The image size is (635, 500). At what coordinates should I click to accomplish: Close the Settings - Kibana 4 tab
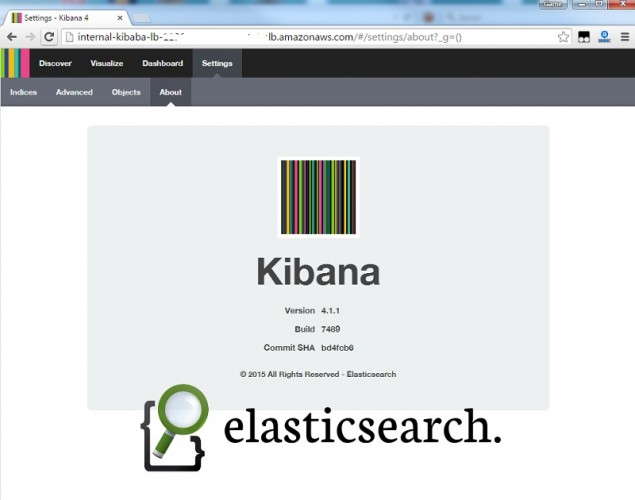[120, 18]
